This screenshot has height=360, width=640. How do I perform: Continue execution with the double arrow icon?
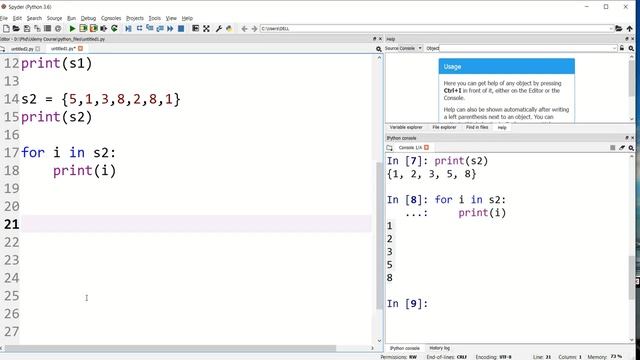(x=170, y=29)
